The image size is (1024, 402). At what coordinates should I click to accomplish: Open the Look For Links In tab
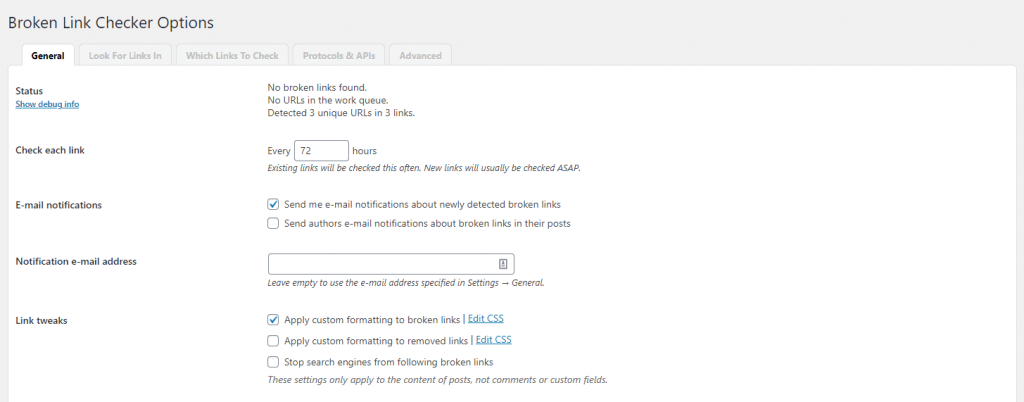pyautogui.click(x=124, y=55)
